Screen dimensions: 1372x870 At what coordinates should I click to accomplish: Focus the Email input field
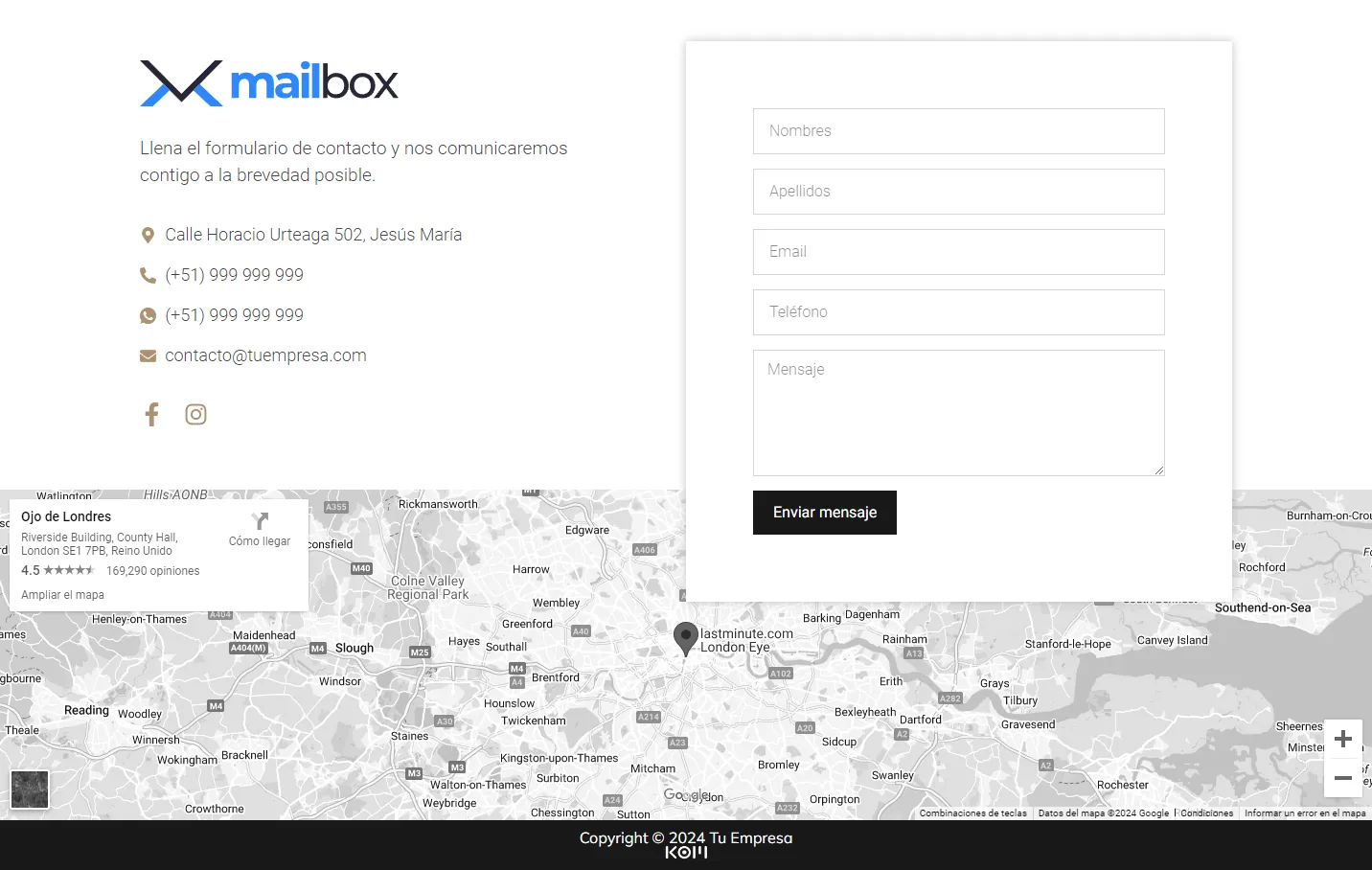(958, 252)
